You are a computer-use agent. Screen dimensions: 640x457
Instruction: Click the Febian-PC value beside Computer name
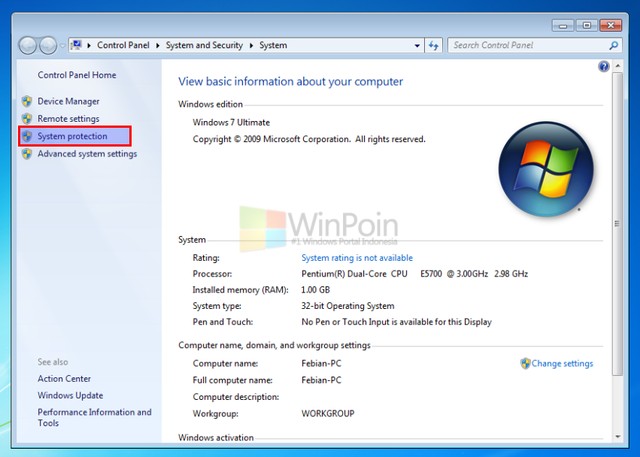pos(321,364)
